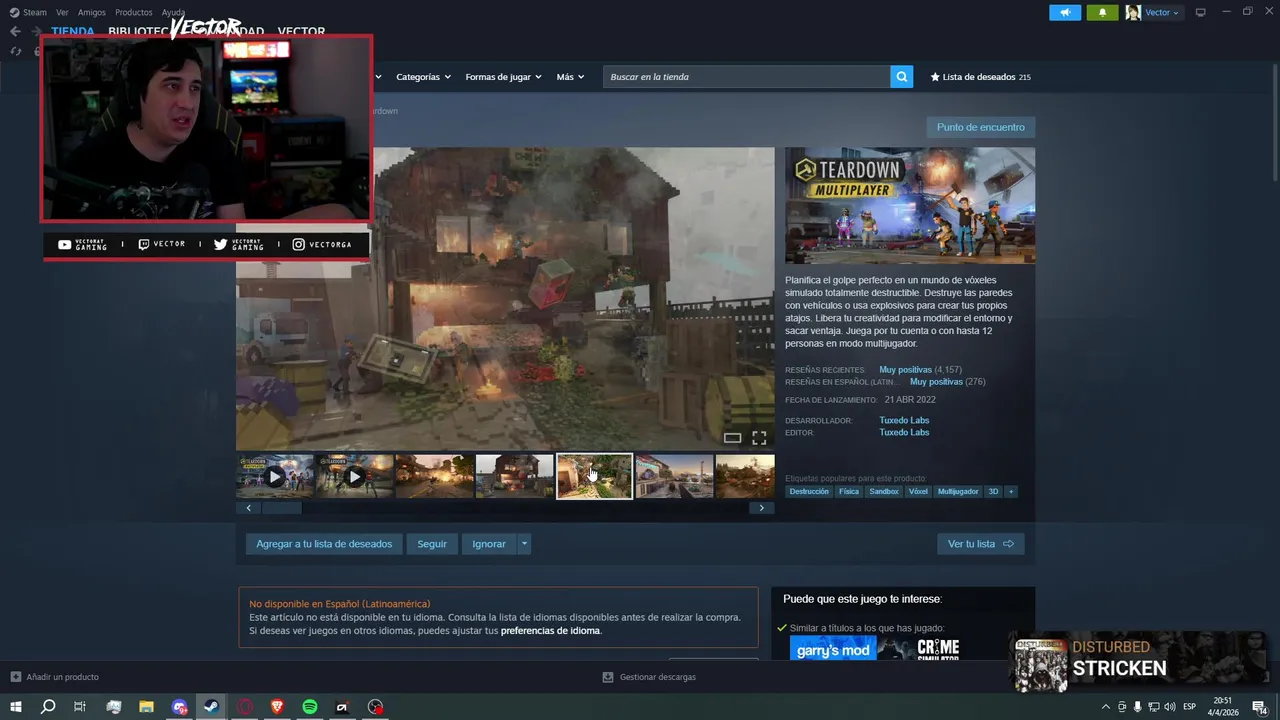Open the preferencias de idioma link
Viewport: 1280px width, 720px height.
coord(550,631)
